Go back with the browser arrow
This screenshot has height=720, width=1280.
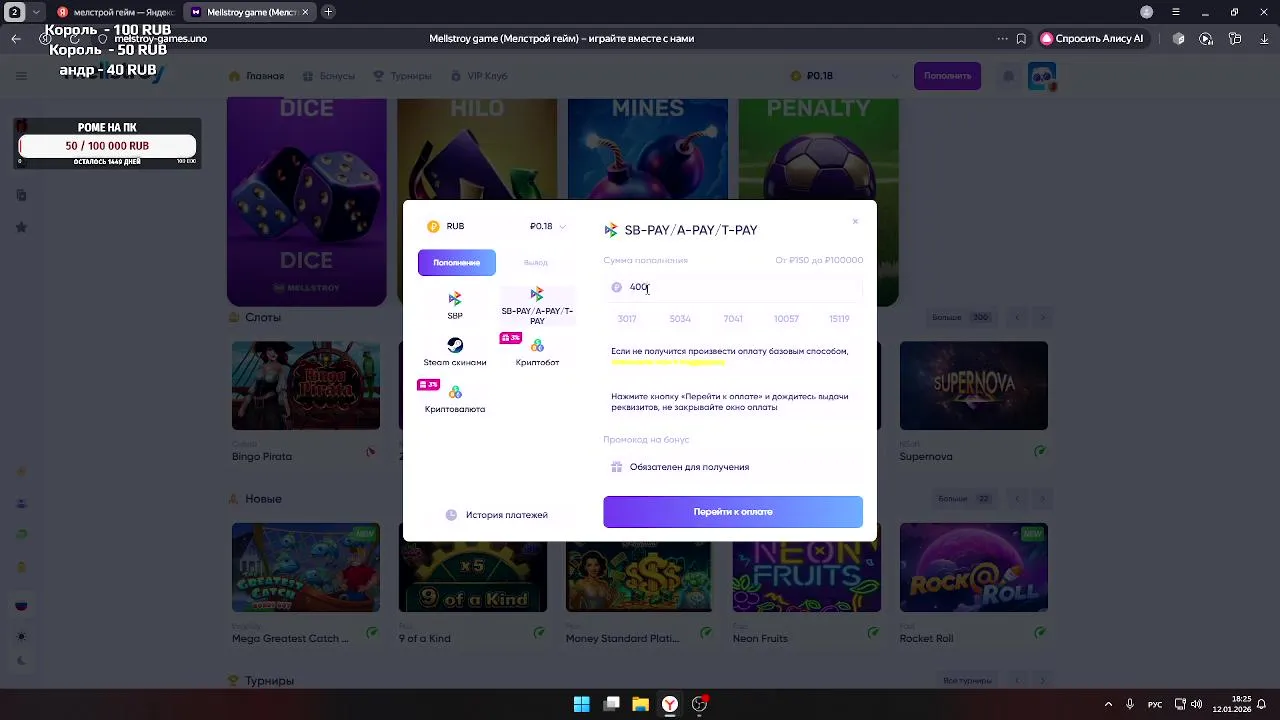[x=16, y=38]
